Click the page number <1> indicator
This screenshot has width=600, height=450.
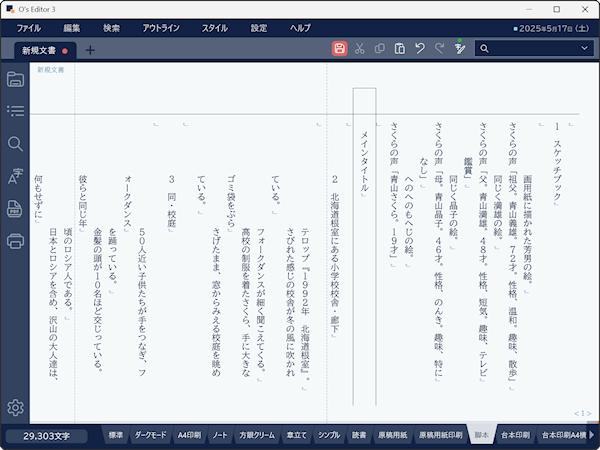[582, 413]
